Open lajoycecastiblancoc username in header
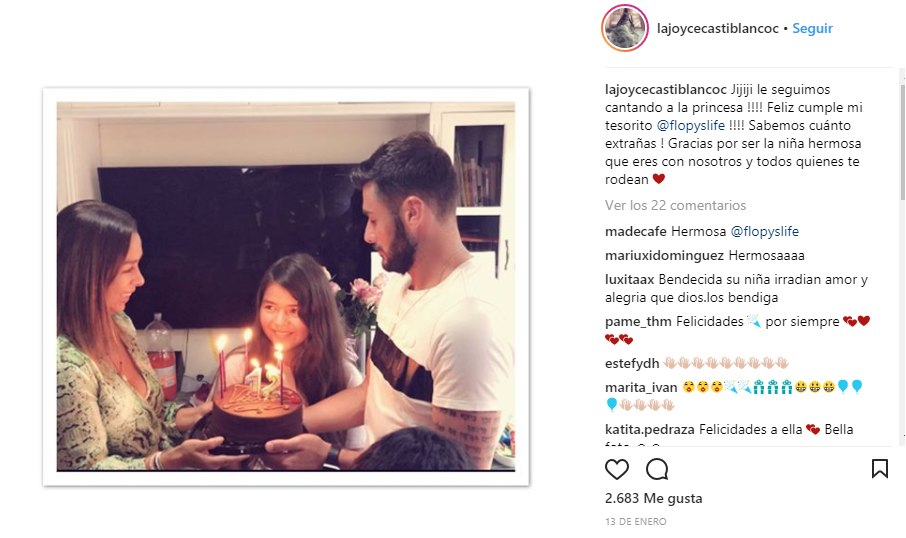This screenshot has height=538, width=906. [x=718, y=28]
